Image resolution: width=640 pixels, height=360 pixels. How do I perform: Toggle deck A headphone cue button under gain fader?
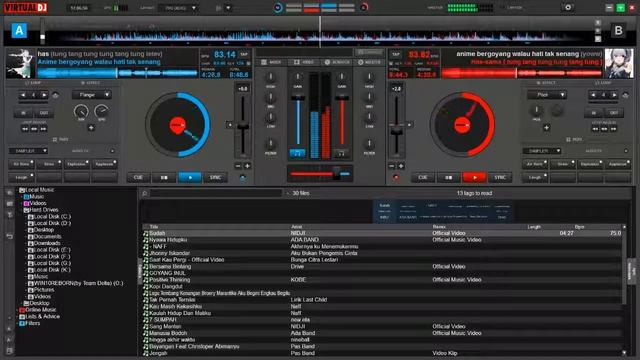coord(298,153)
